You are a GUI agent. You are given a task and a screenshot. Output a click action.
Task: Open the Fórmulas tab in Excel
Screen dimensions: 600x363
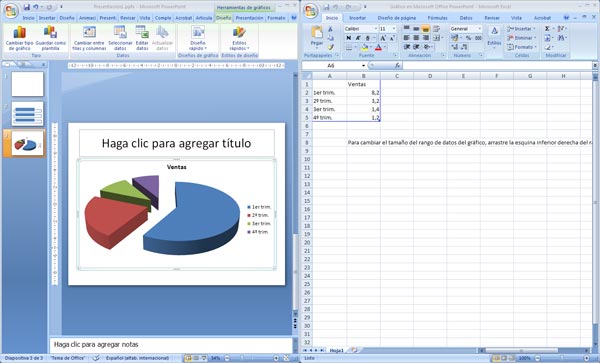click(x=437, y=18)
